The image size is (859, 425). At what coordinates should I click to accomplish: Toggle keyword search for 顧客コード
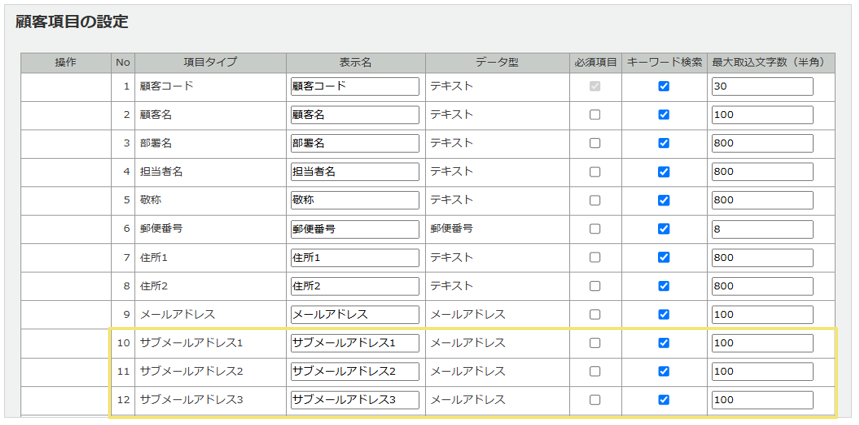coord(663,86)
